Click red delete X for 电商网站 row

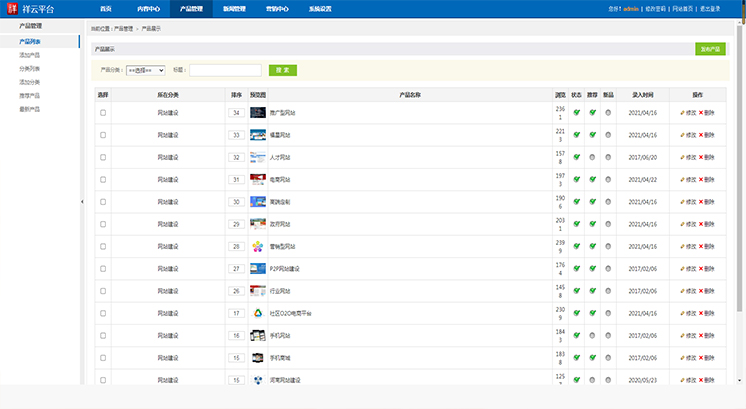pos(701,179)
